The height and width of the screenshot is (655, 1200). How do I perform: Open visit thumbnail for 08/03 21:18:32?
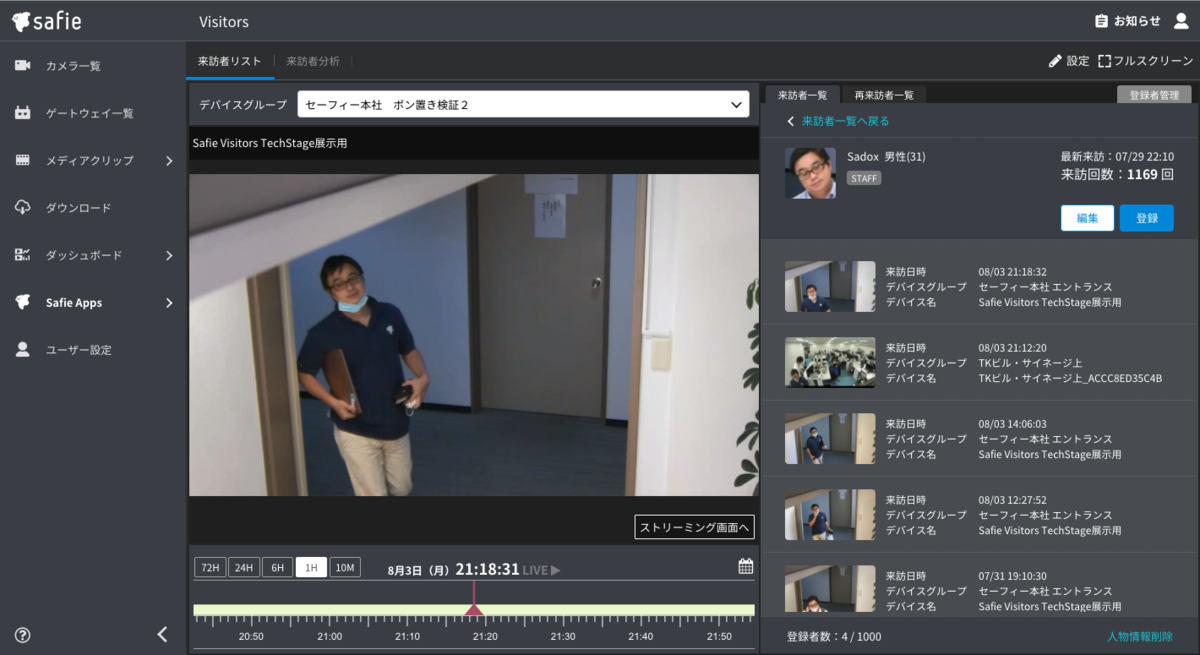click(x=830, y=286)
